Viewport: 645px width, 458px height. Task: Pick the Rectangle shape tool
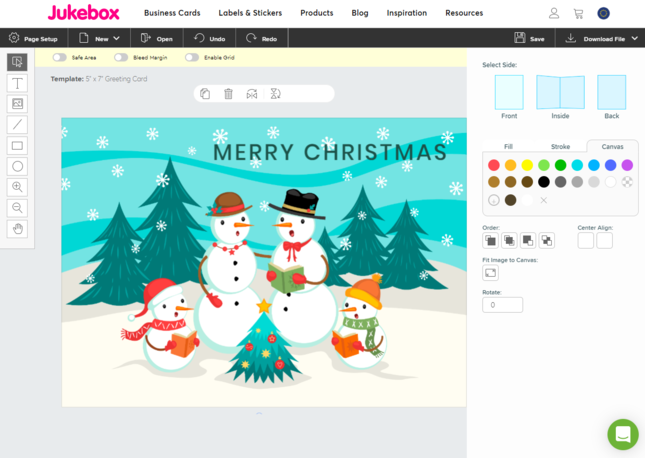[17, 146]
